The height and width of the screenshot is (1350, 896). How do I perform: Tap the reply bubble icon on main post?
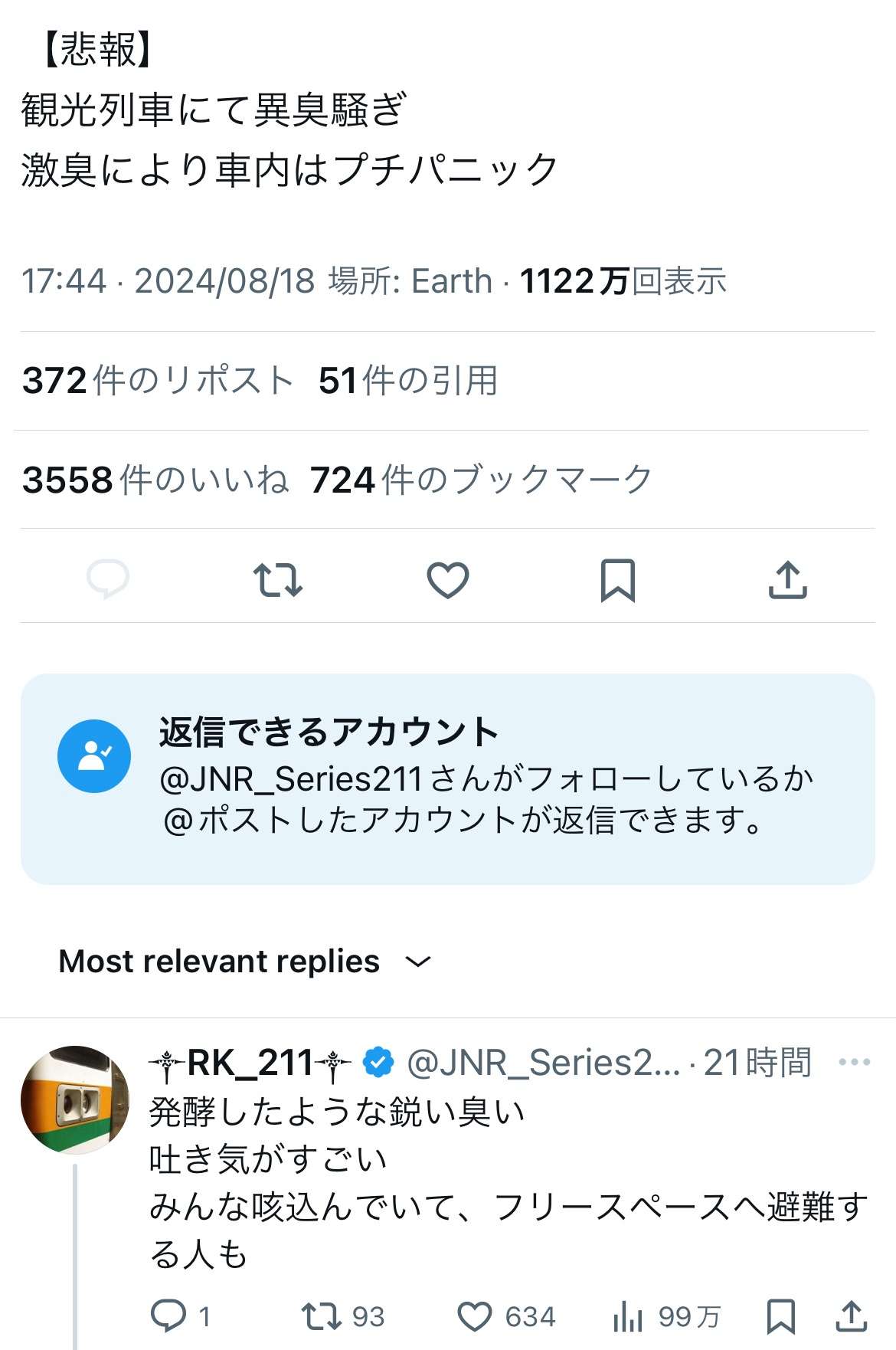[x=108, y=579]
